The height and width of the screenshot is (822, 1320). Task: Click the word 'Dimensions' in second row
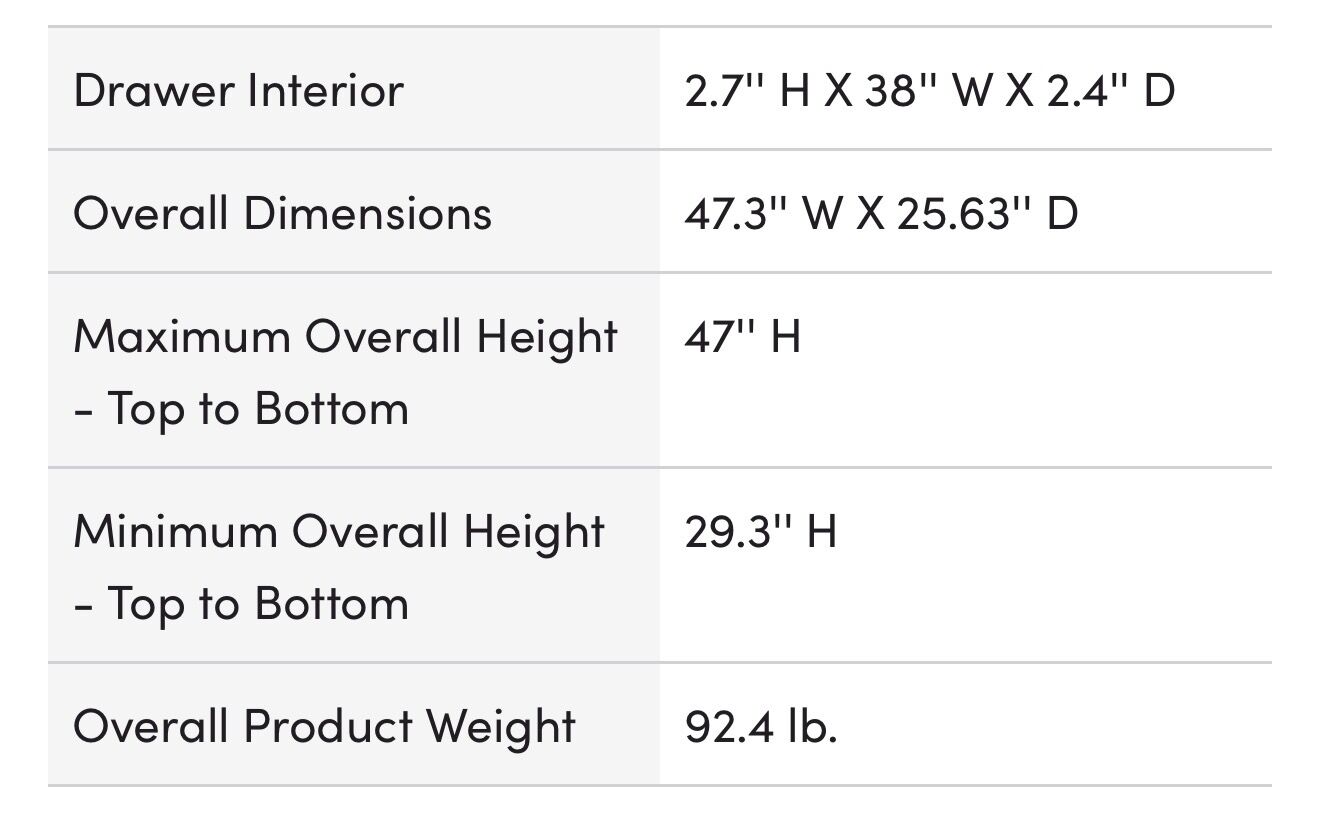(x=368, y=213)
